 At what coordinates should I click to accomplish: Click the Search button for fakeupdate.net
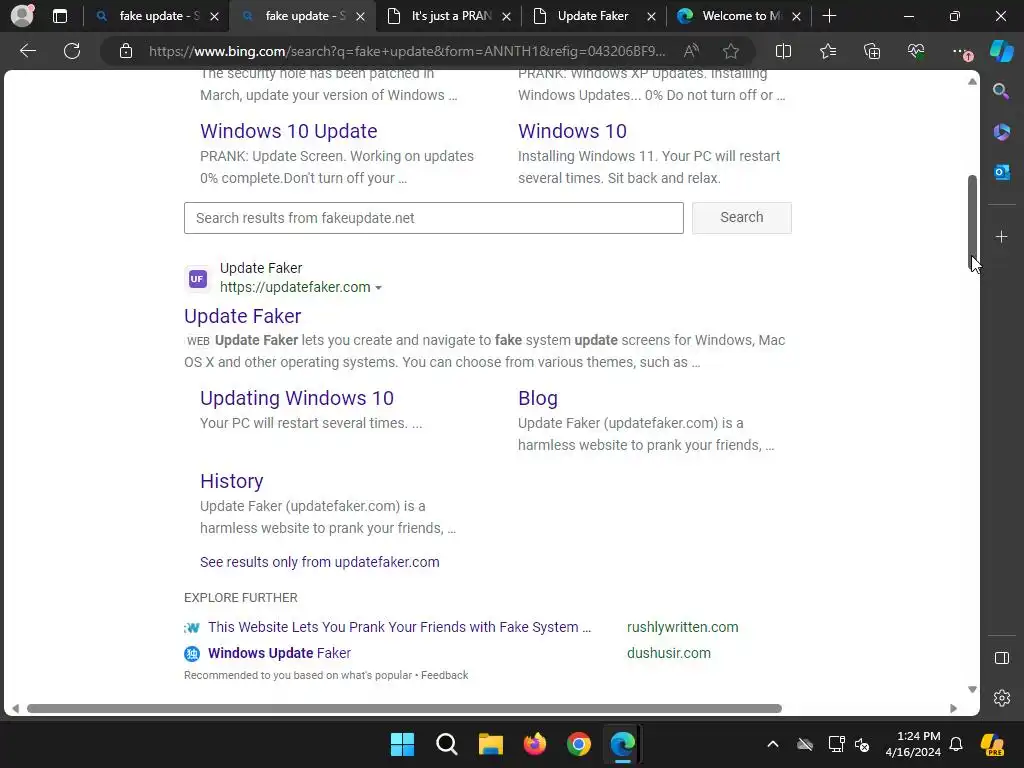click(741, 217)
